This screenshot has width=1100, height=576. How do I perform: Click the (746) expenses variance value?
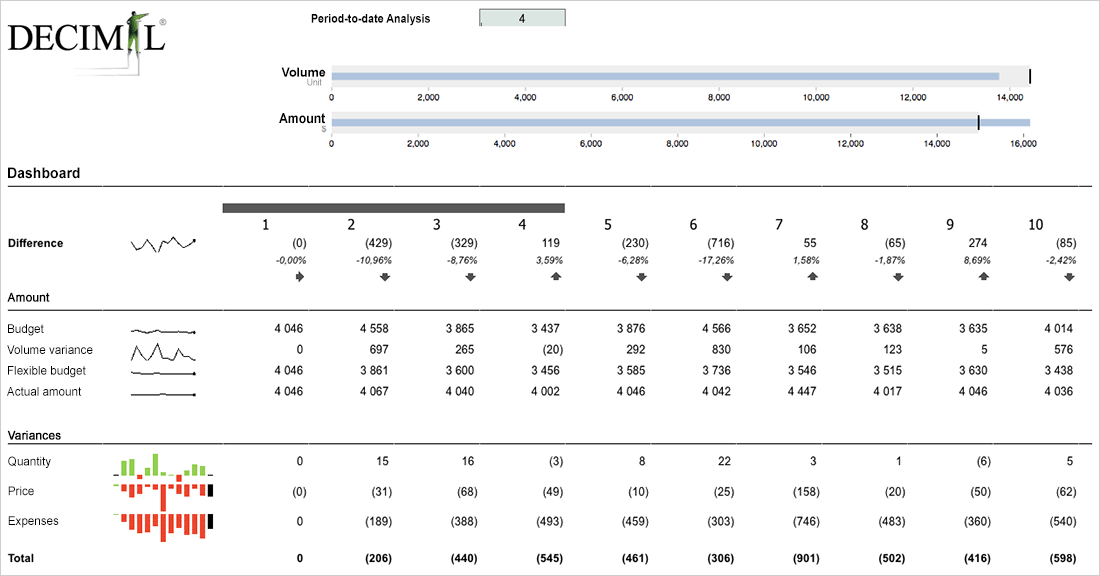(x=806, y=521)
